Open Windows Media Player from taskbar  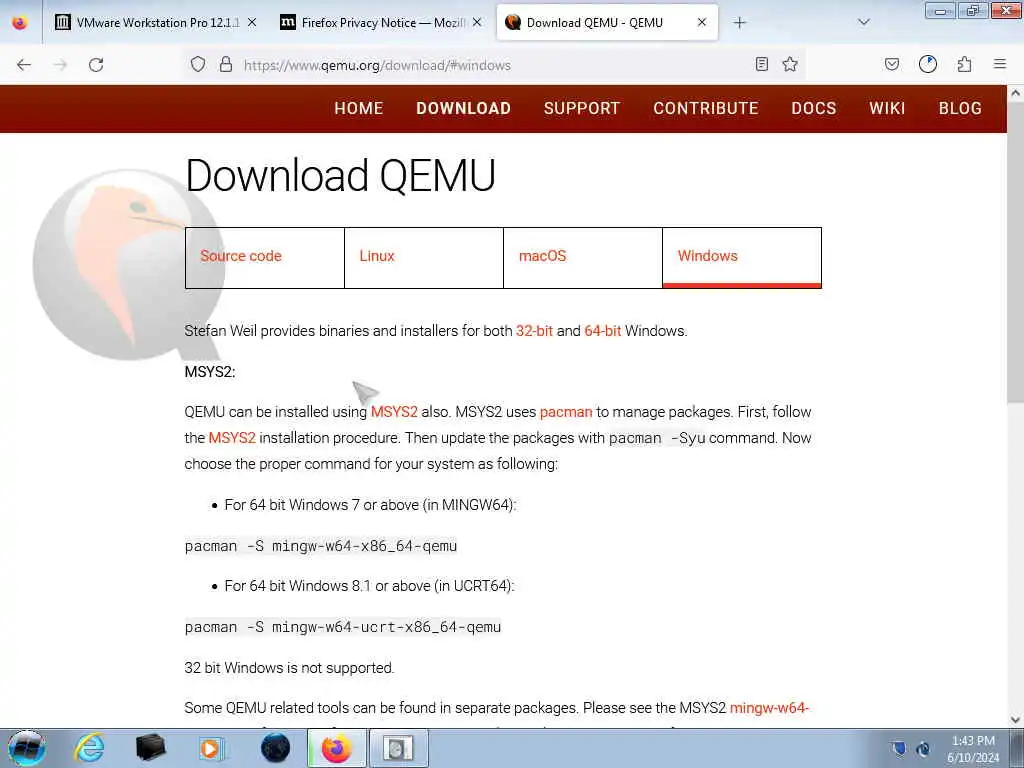tap(212, 748)
